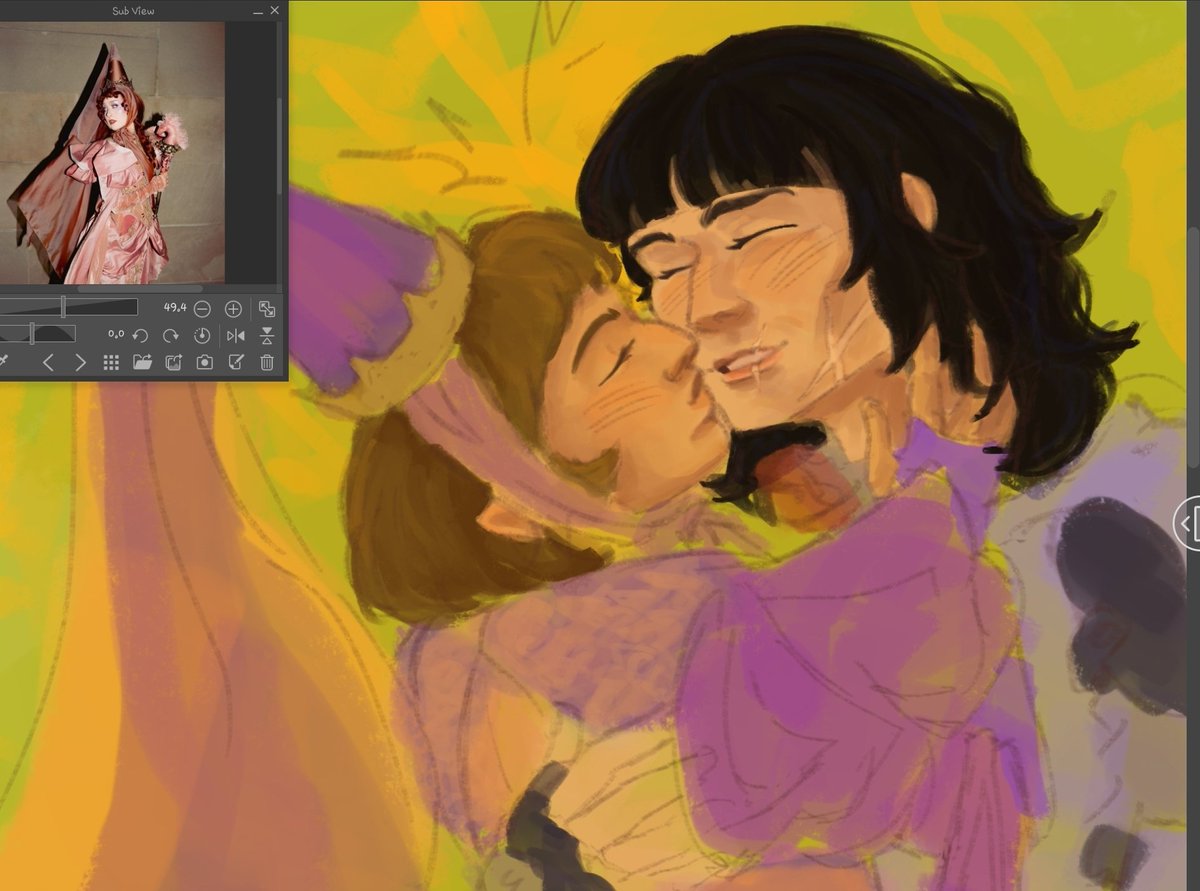Minimize the Sub View panel
Screen dimensions: 1200x891
pos(258,11)
